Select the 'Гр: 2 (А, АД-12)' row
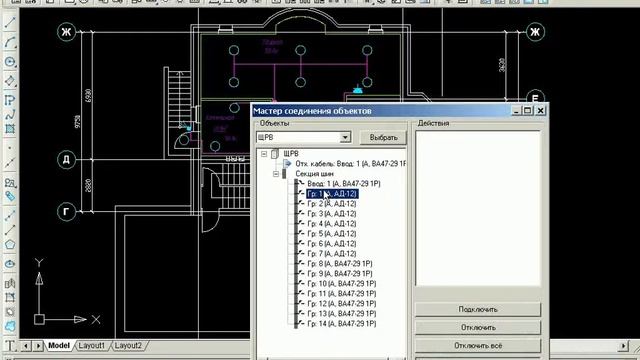The width and height of the screenshot is (640, 360). pyautogui.click(x=332, y=204)
